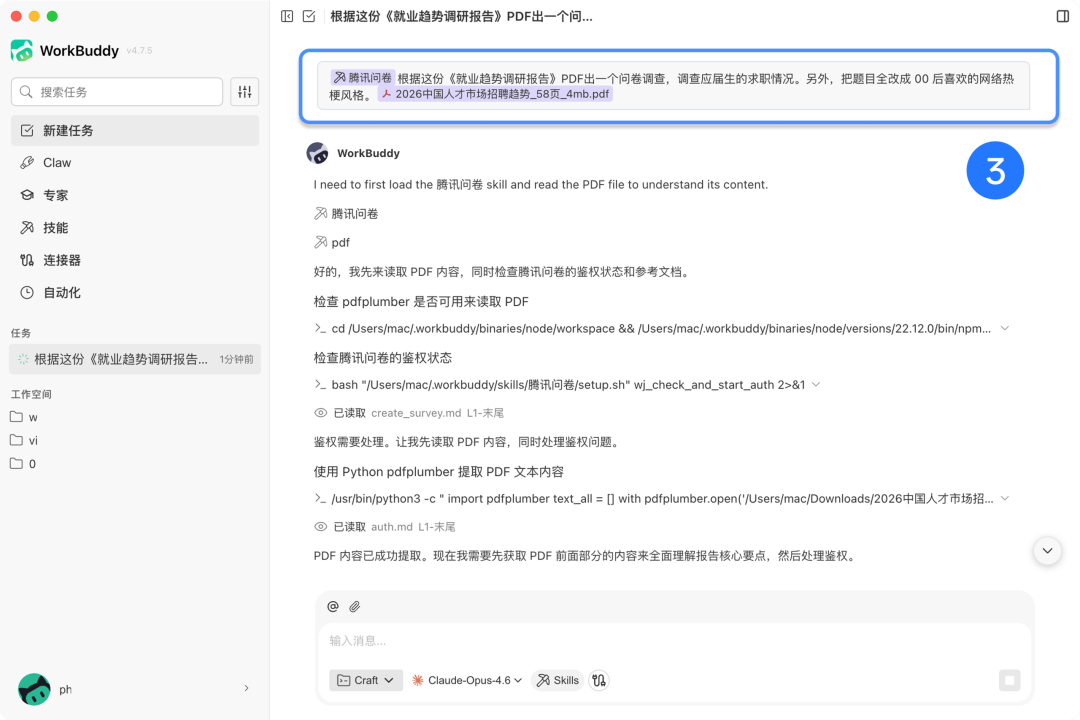Click the WorkBuddy logo icon
This screenshot has height=720, width=1080.
(x=22, y=50)
